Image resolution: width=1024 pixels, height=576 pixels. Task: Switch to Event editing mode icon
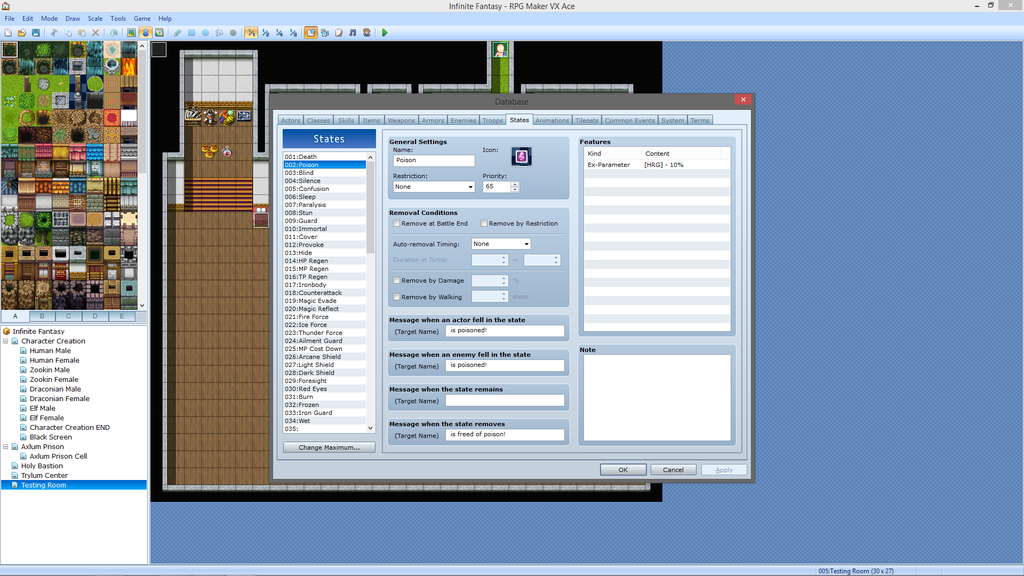point(145,33)
